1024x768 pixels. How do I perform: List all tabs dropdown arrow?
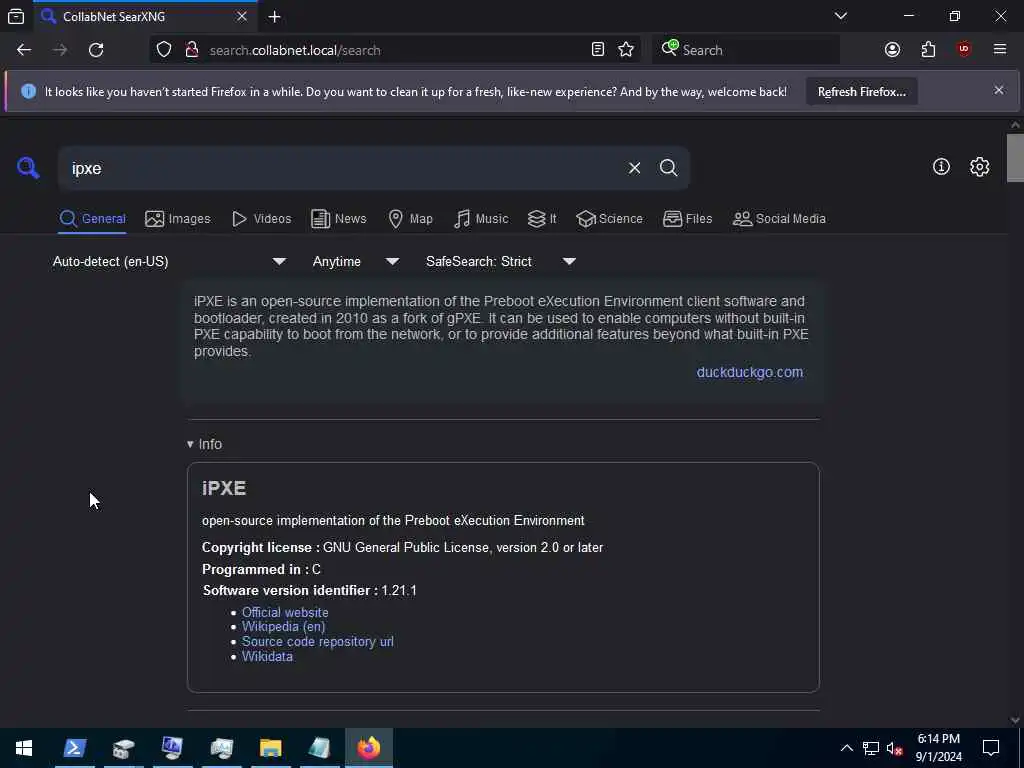(x=841, y=16)
